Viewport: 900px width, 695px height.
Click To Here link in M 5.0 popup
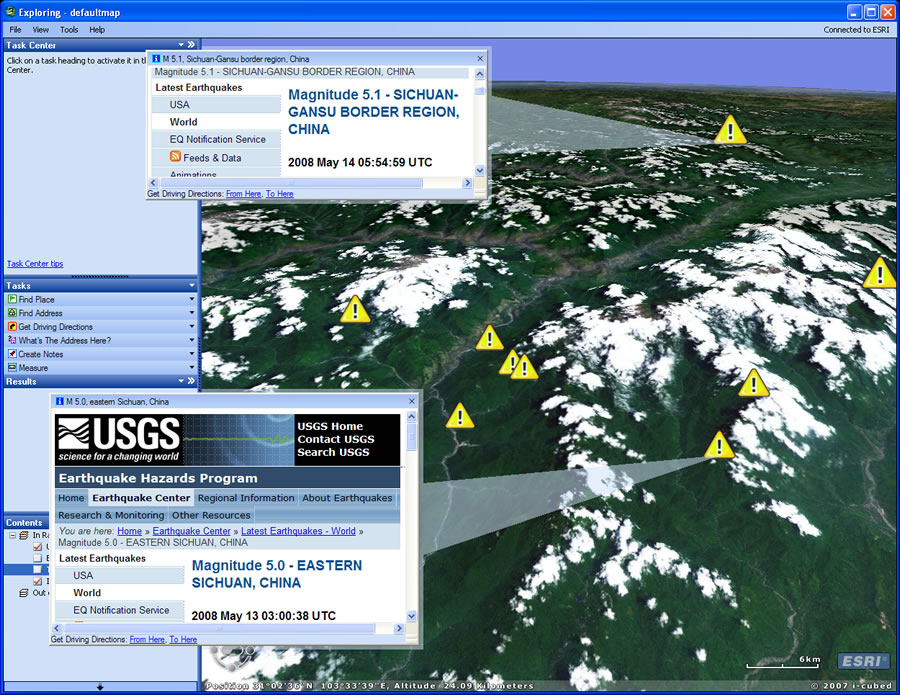tap(183, 639)
